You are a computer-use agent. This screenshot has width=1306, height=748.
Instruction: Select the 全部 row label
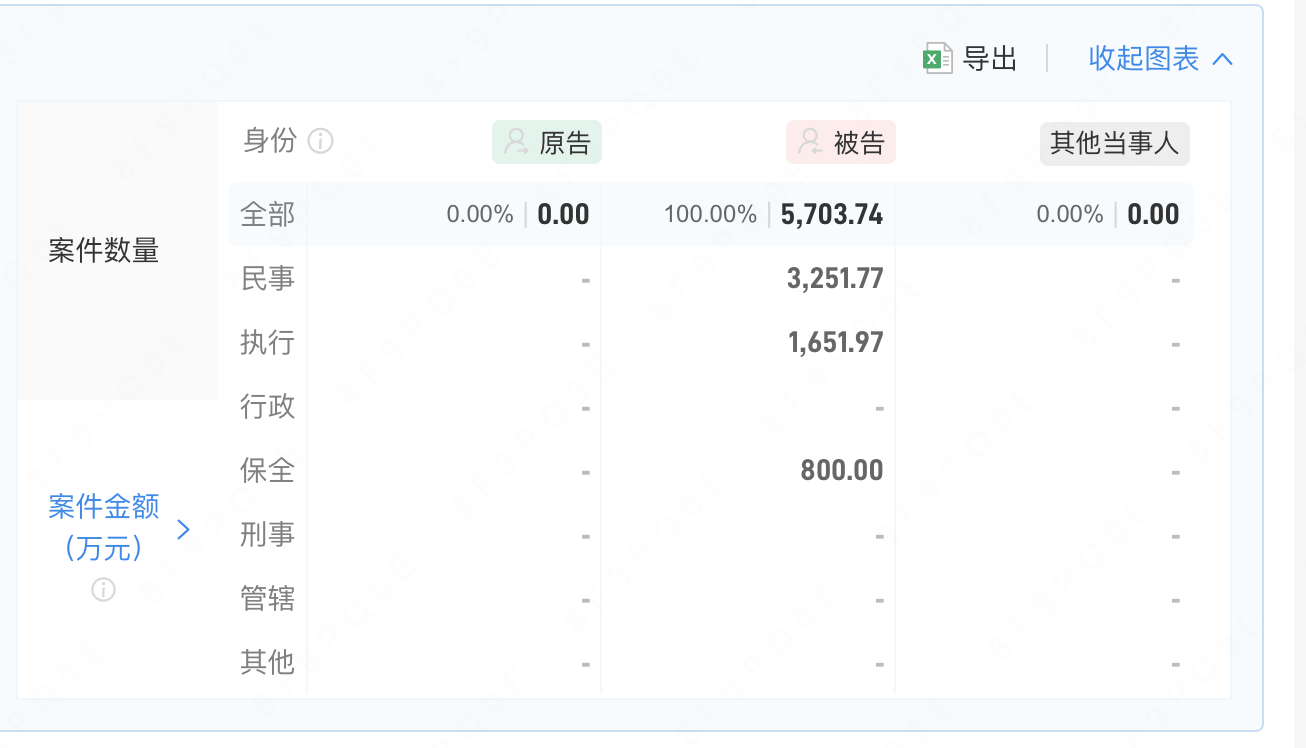point(267,214)
